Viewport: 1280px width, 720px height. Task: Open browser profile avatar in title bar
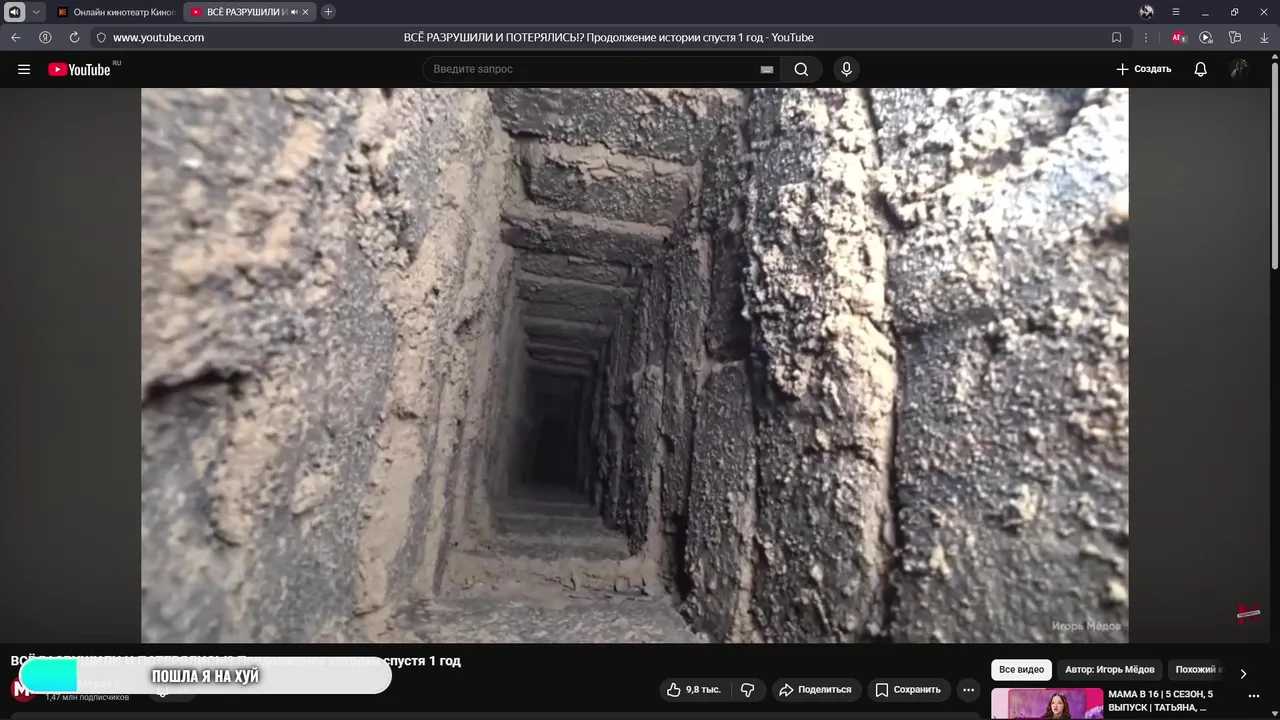pyautogui.click(x=1146, y=12)
